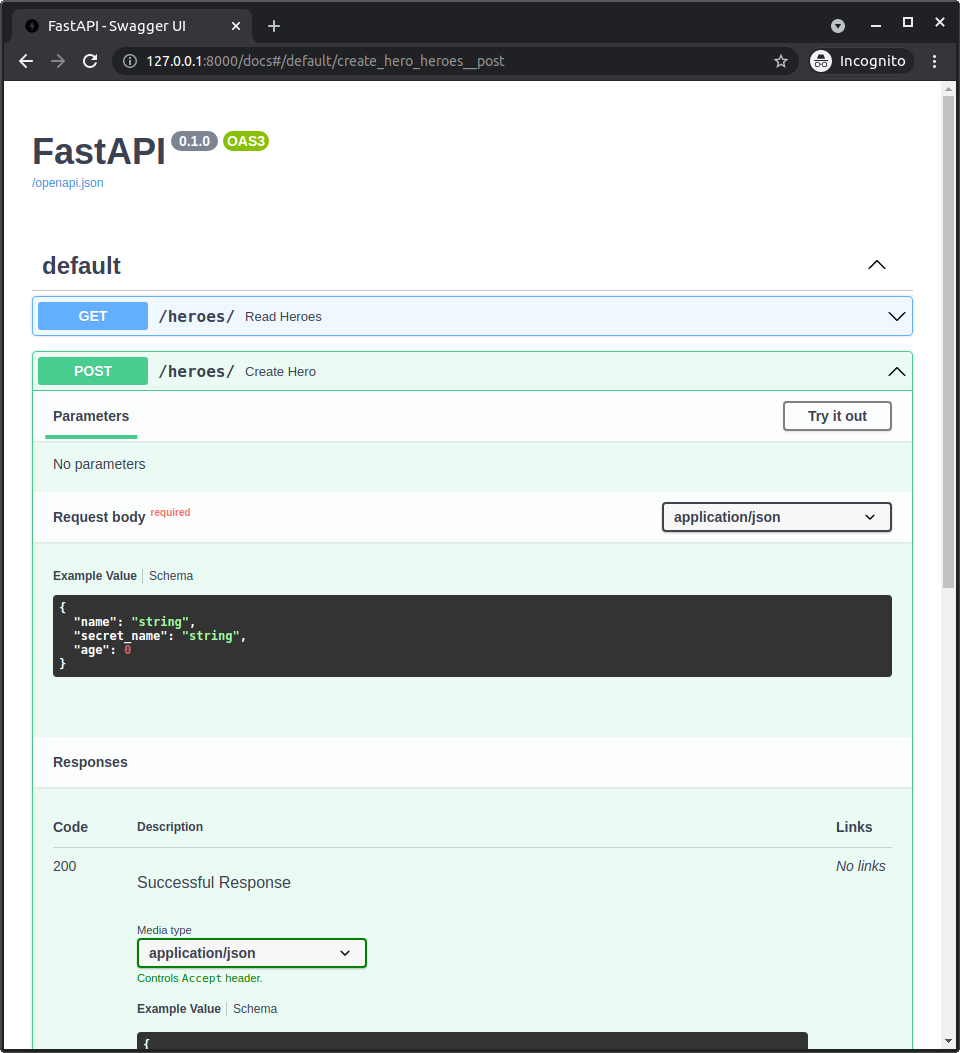The width and height of the screenshot is (960, 1053).
Task: Open the response Media type dropdown
Action: (251, 953)
